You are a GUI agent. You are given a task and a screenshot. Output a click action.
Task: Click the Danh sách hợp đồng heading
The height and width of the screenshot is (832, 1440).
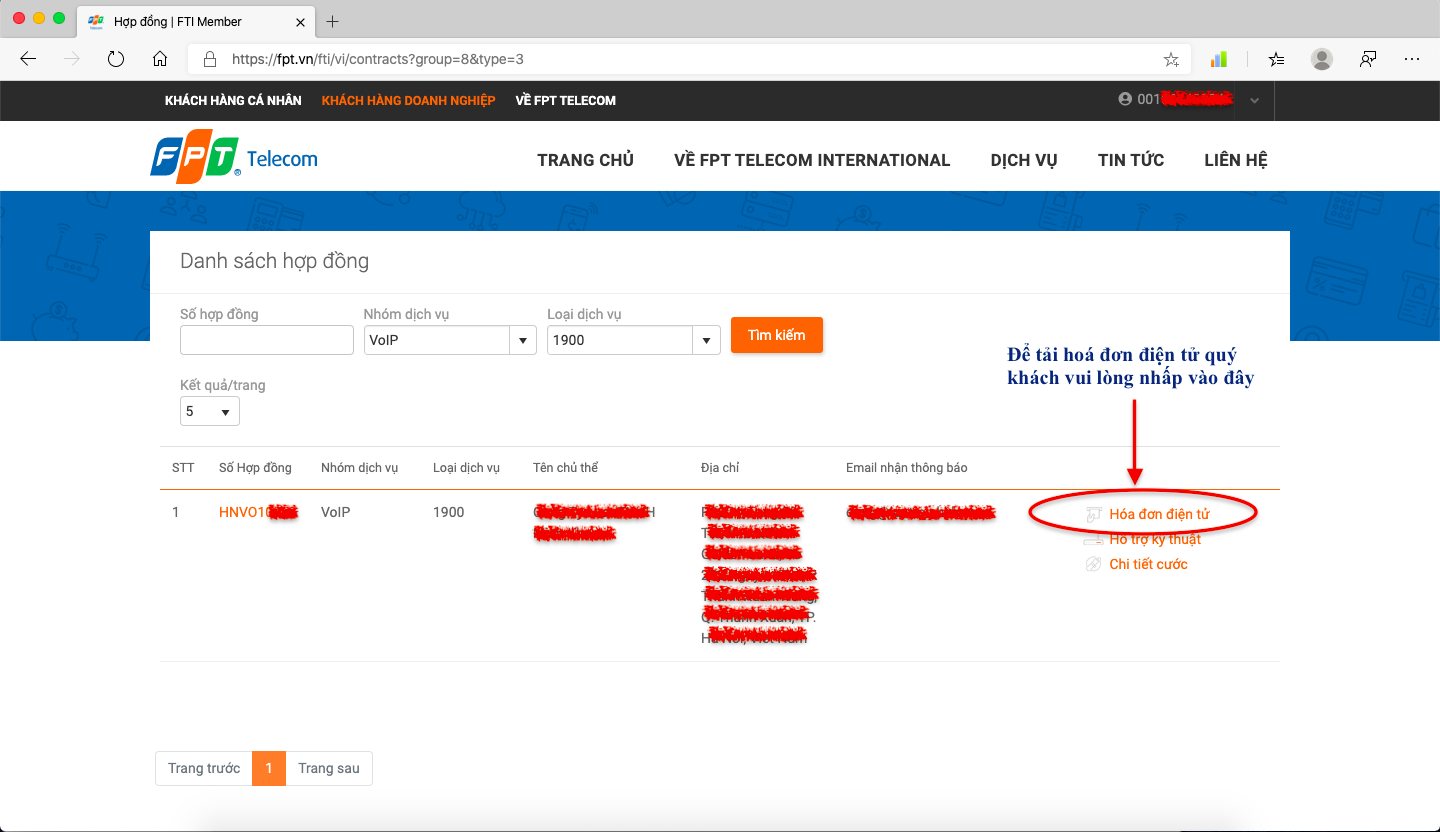coord(274,261)
